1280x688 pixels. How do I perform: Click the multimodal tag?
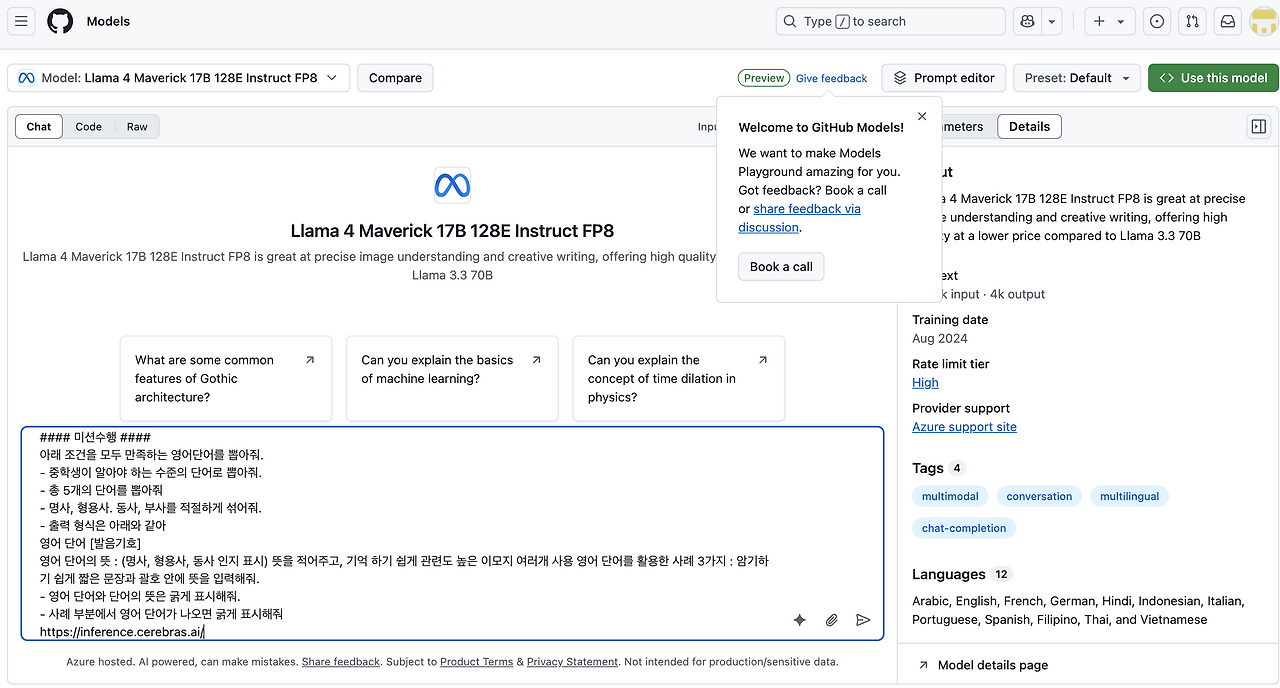[x=950, y=496]
